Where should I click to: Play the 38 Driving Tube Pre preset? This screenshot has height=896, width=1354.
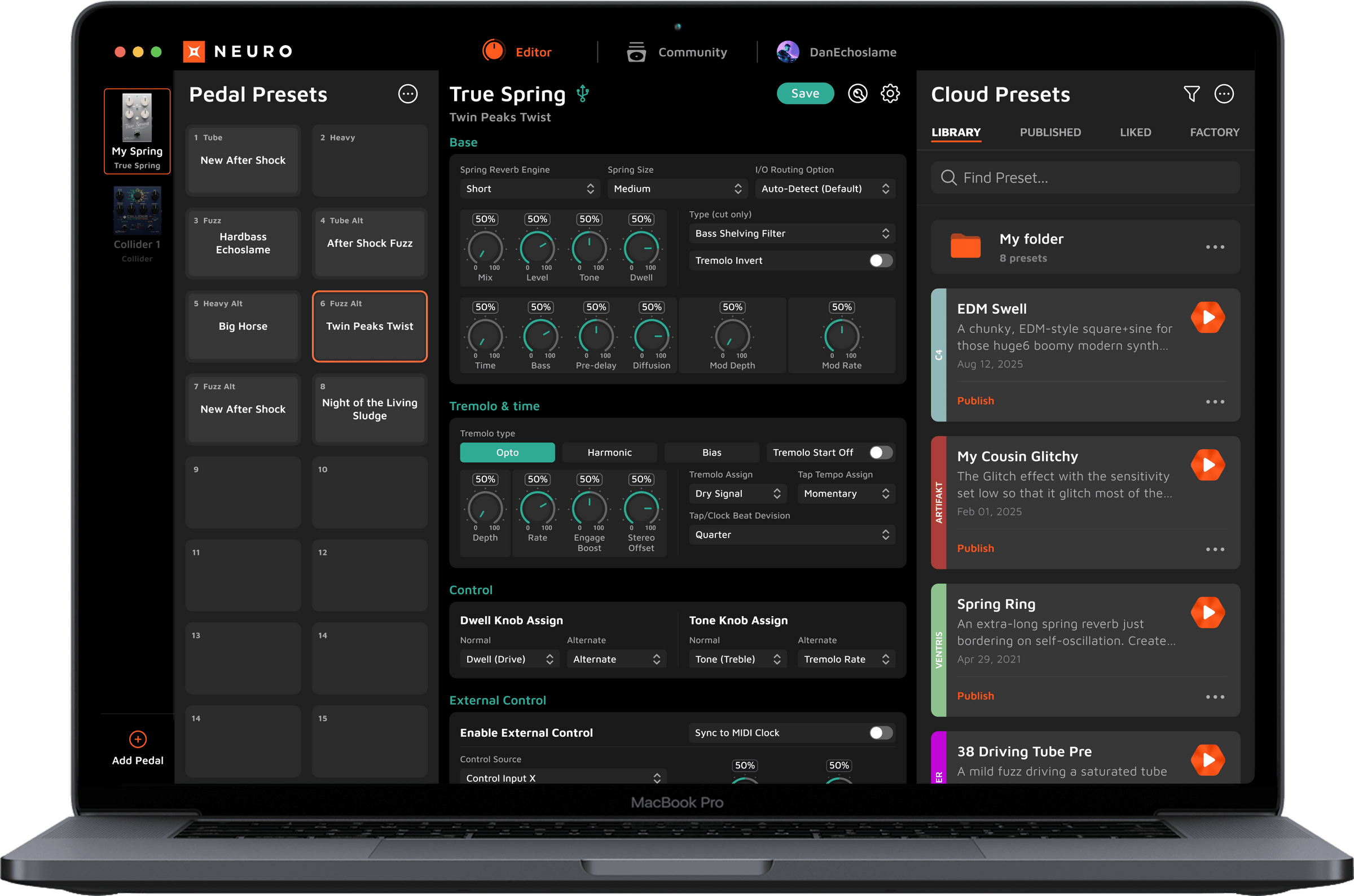click(x=1207, y=759)
